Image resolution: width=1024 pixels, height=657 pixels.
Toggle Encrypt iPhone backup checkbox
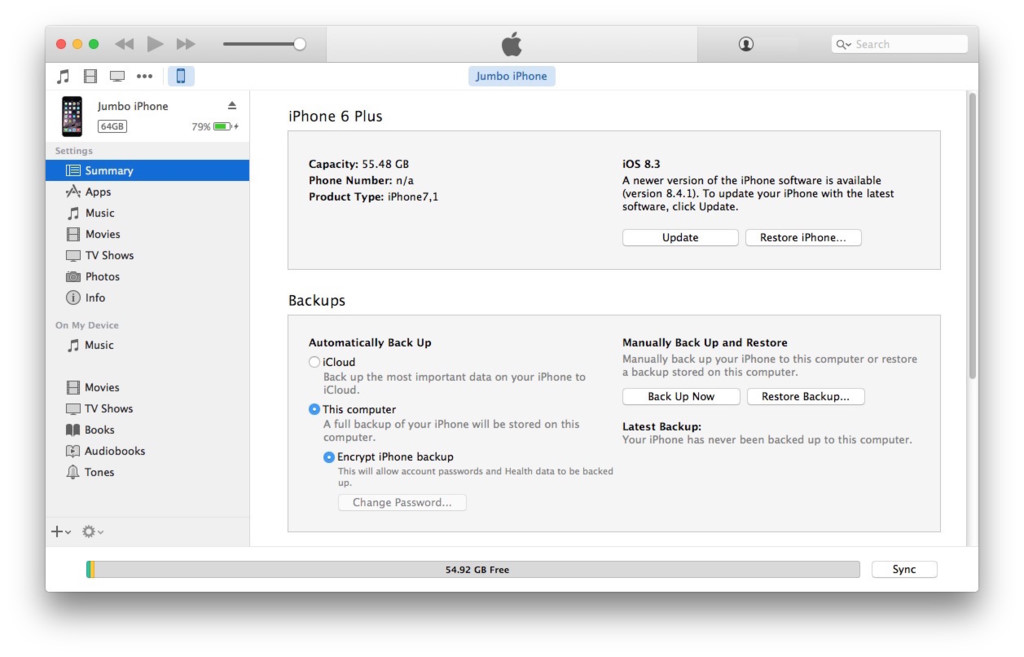329,457
